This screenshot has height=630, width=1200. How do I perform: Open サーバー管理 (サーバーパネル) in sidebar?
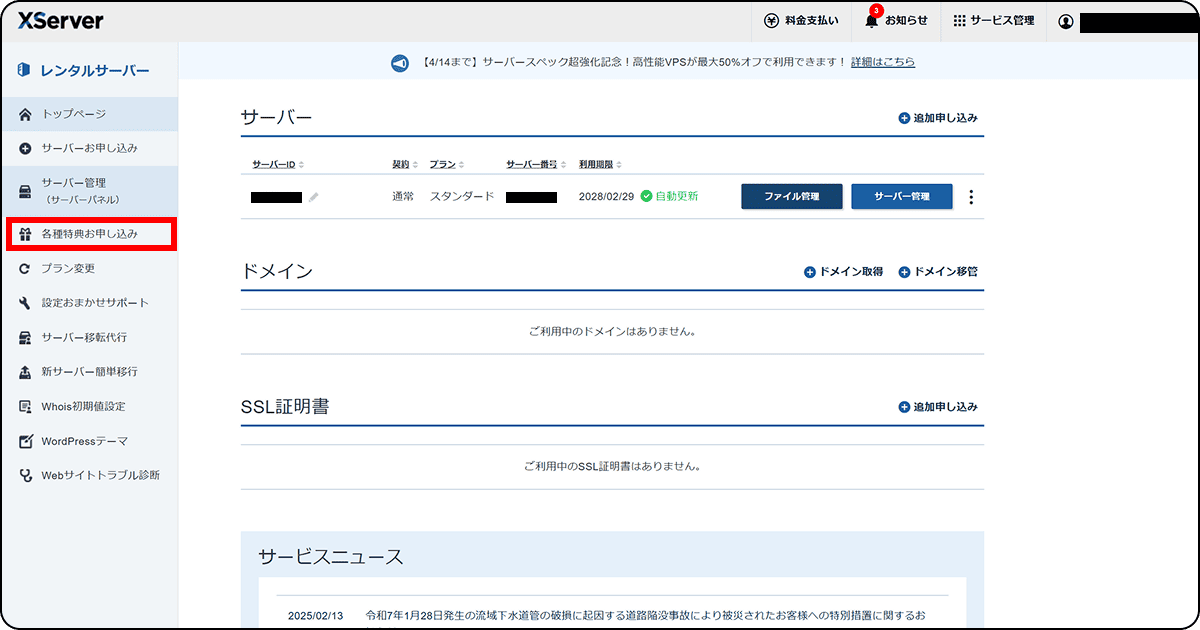90,191
